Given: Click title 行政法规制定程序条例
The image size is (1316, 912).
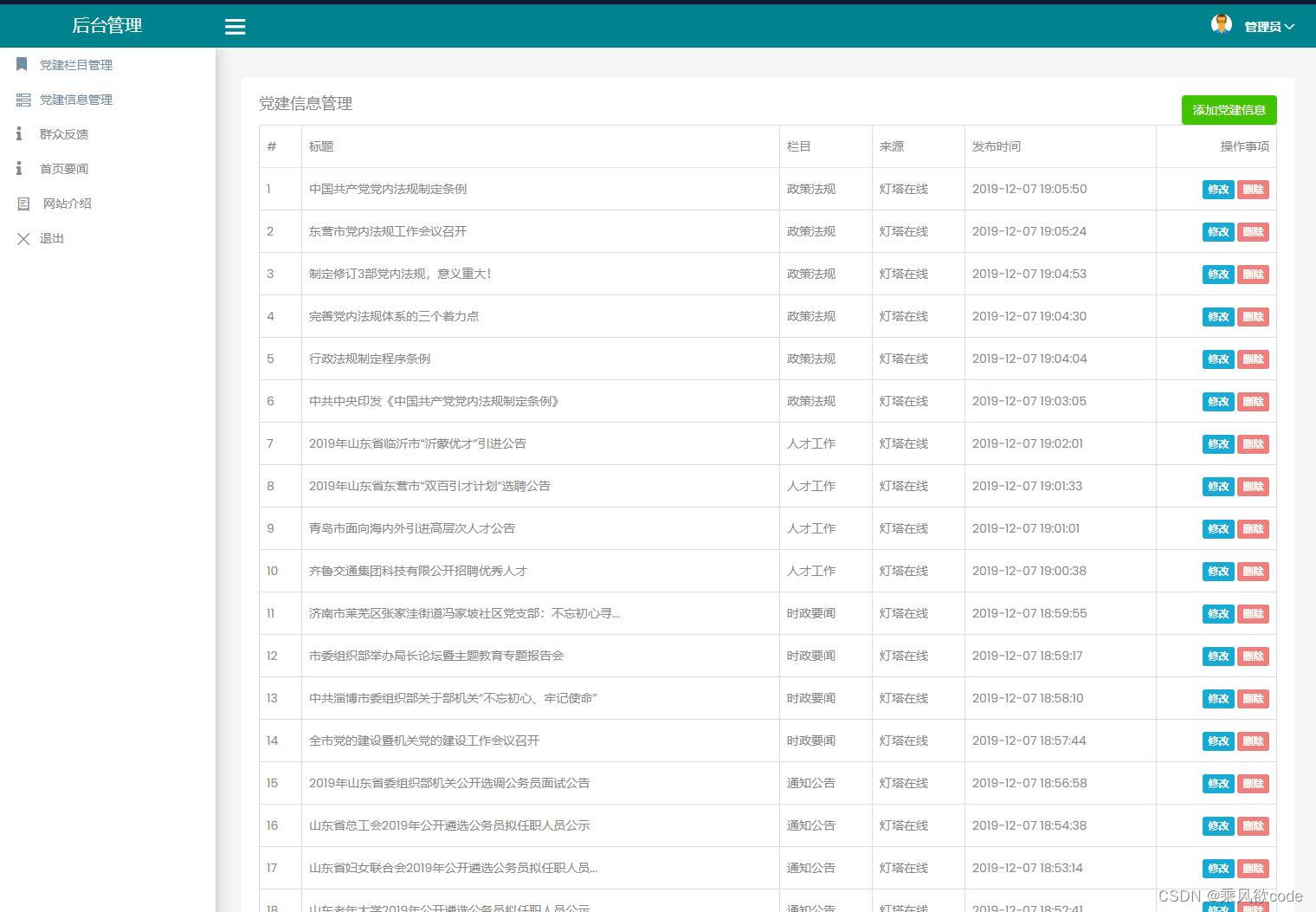Looking at the screenshot, I should [370, 359].
